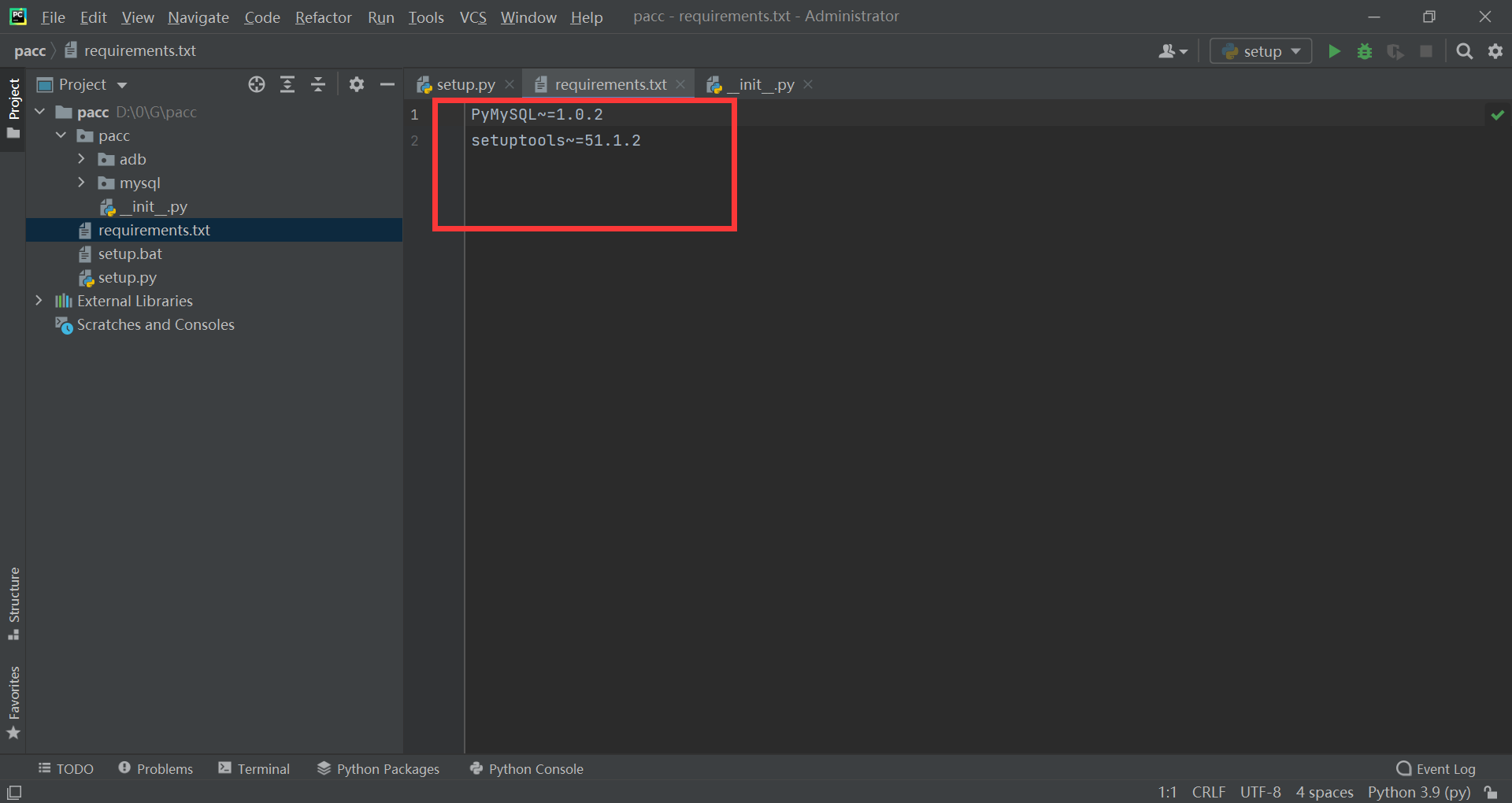The width and height of the screenshot is (1512, 803).
Task: Open IDE Settings via gear icon in toolbar
Action: pos(1495,50)
